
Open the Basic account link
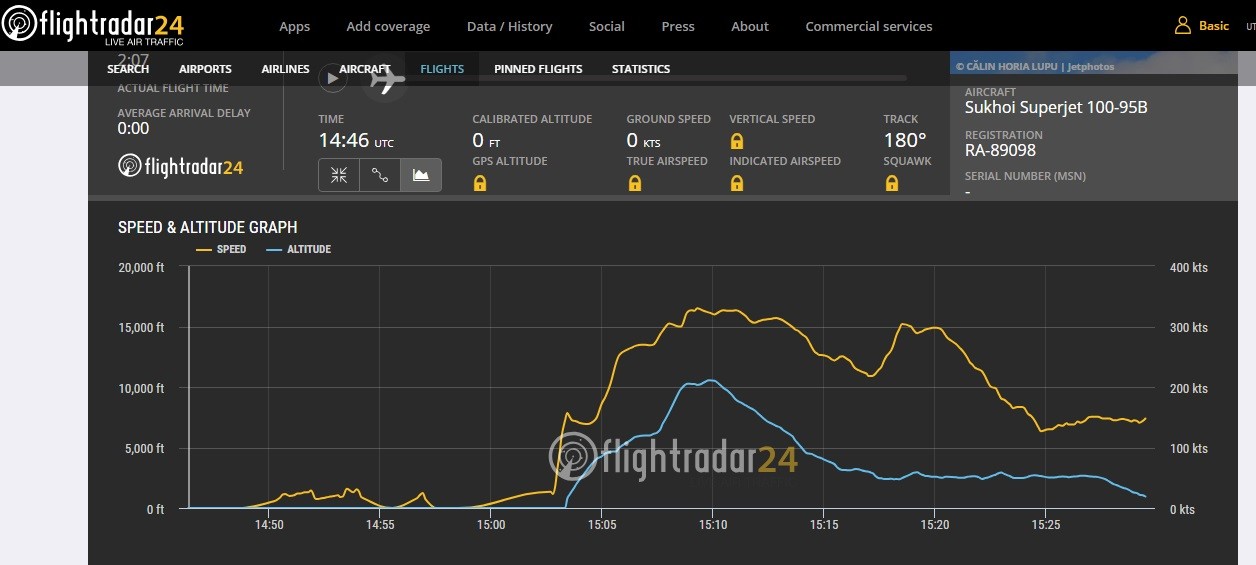tap(1213, 26)
